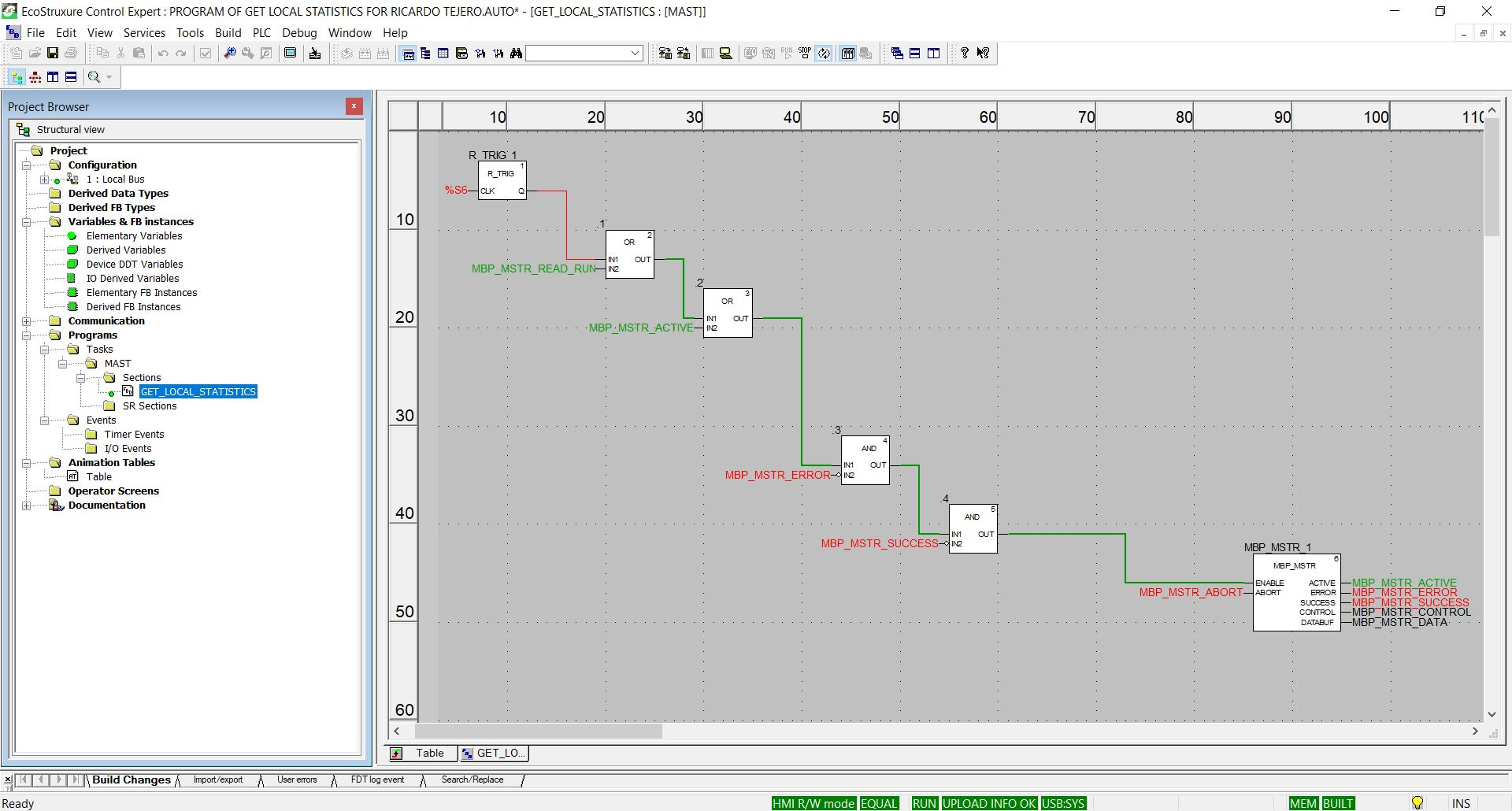This screenshot has height=811, width=1512.
Task: Collapse the Variables & FB instances node
Action: point(26,222)
